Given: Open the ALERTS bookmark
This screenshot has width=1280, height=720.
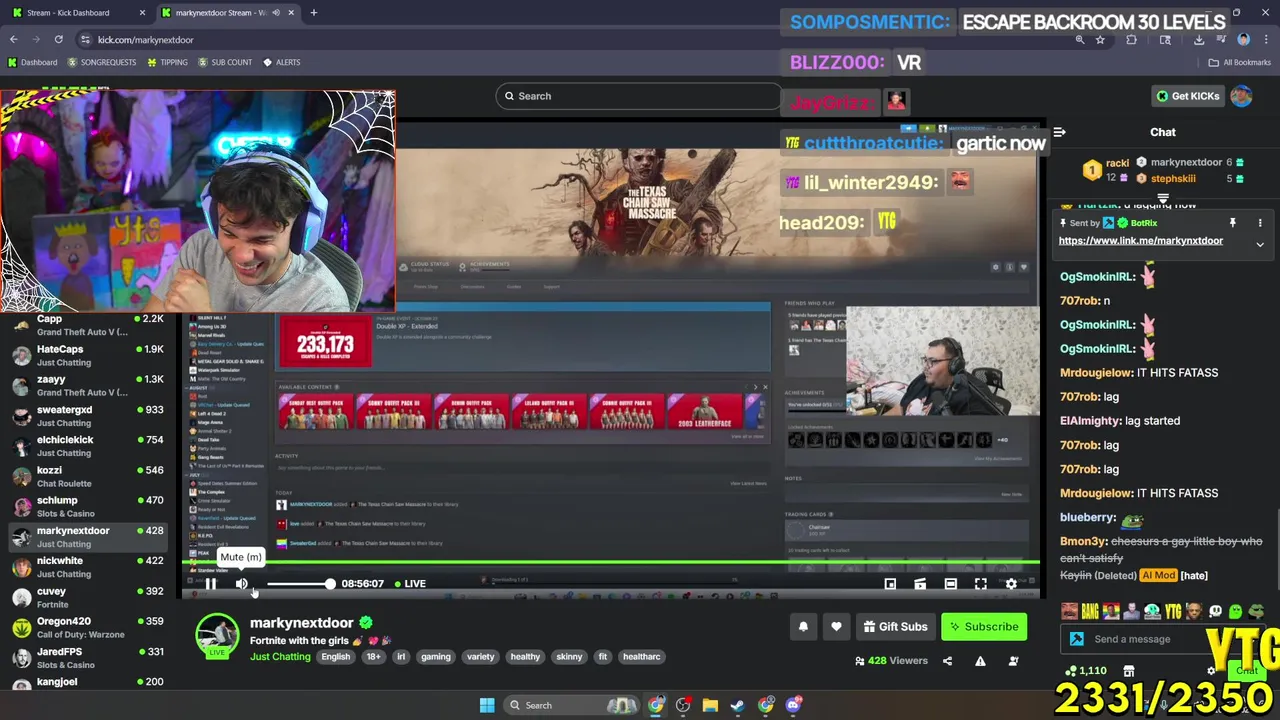Looking at the screenshot, I should pyautogui.click(x=281, y=62).
